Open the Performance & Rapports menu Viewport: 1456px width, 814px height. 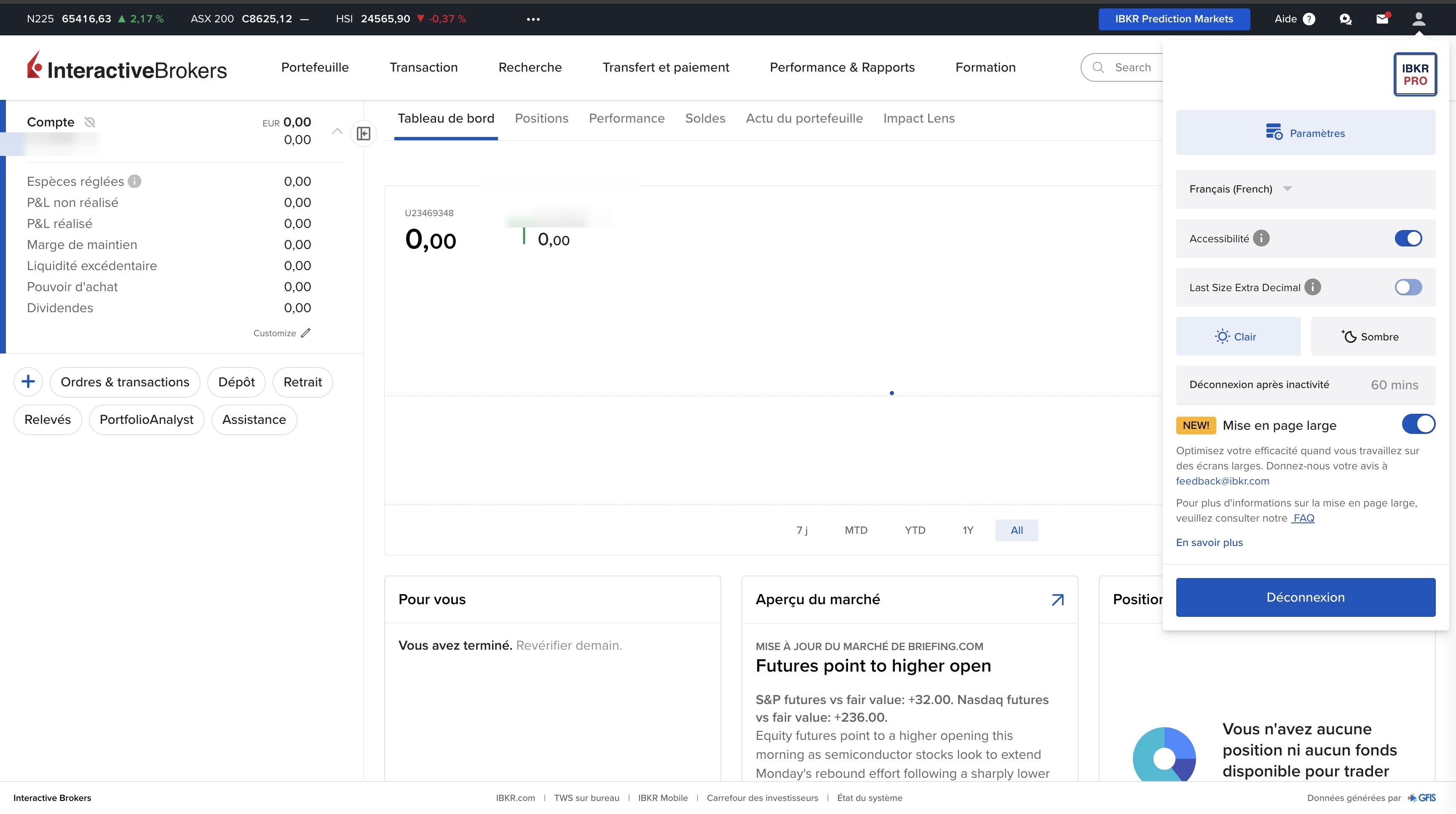842,67
